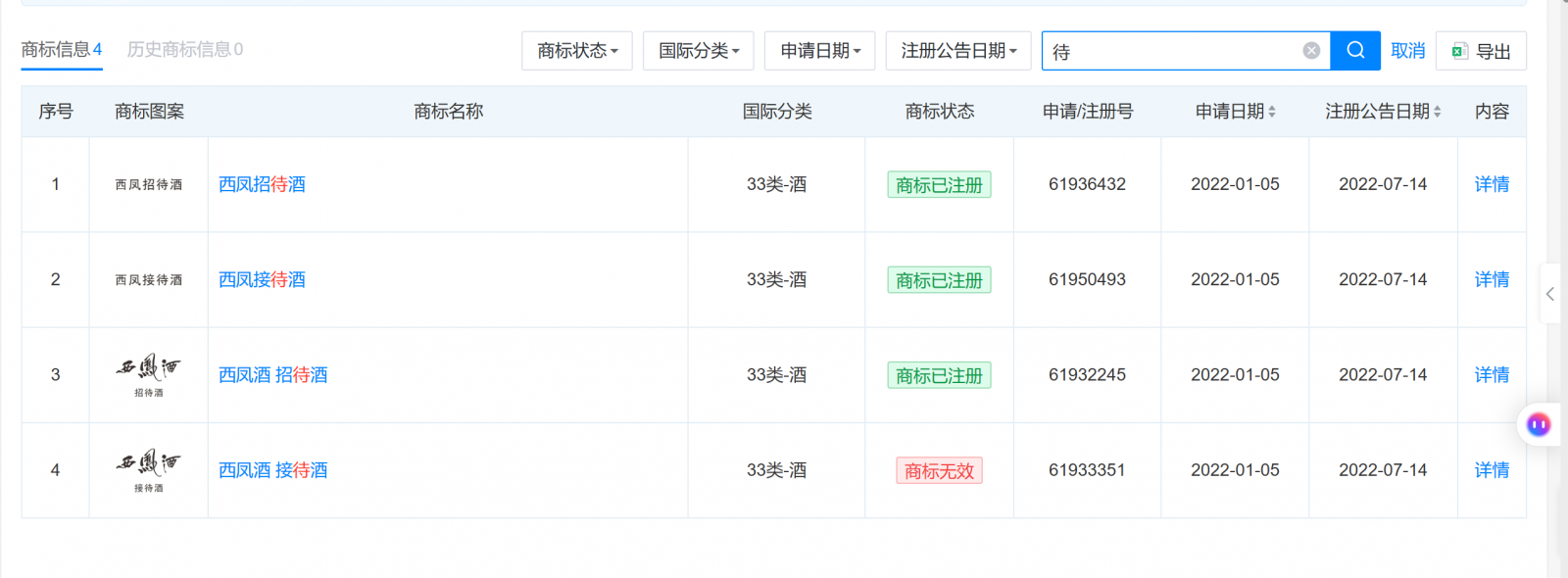Expand the 商标状态 filter dropdown

577,51
